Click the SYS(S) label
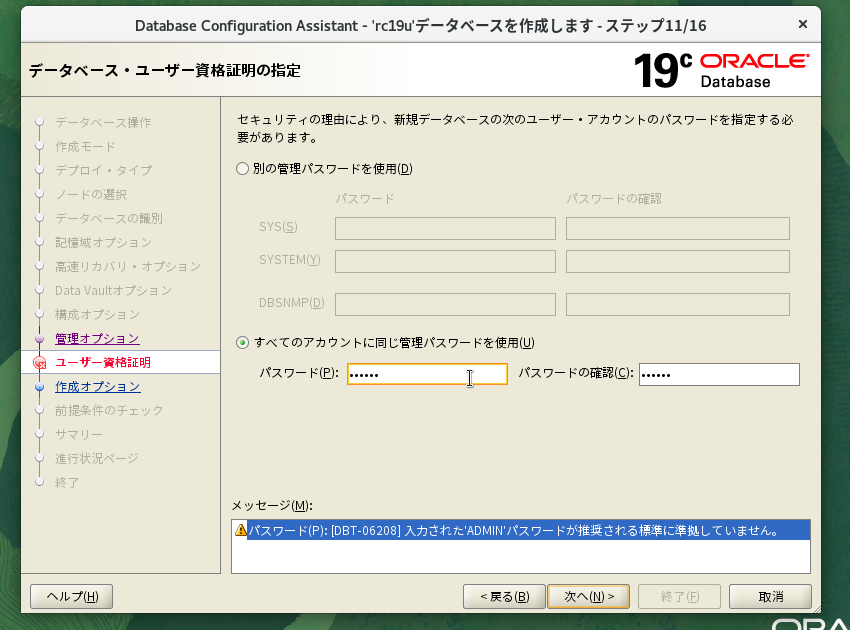Viewport: 850px width, 630px height. point(278,227)
